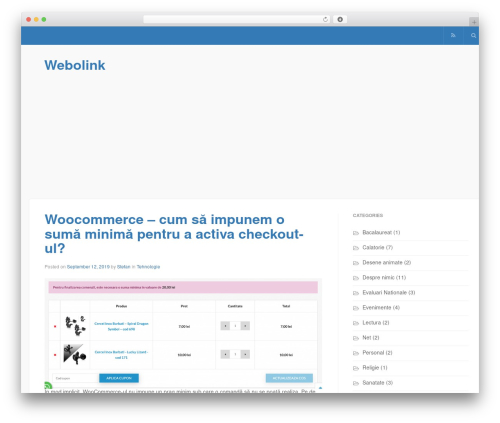Select the Lectura (2) category
The width and height of the screenshot is (500, 423).
coord(376,322)
